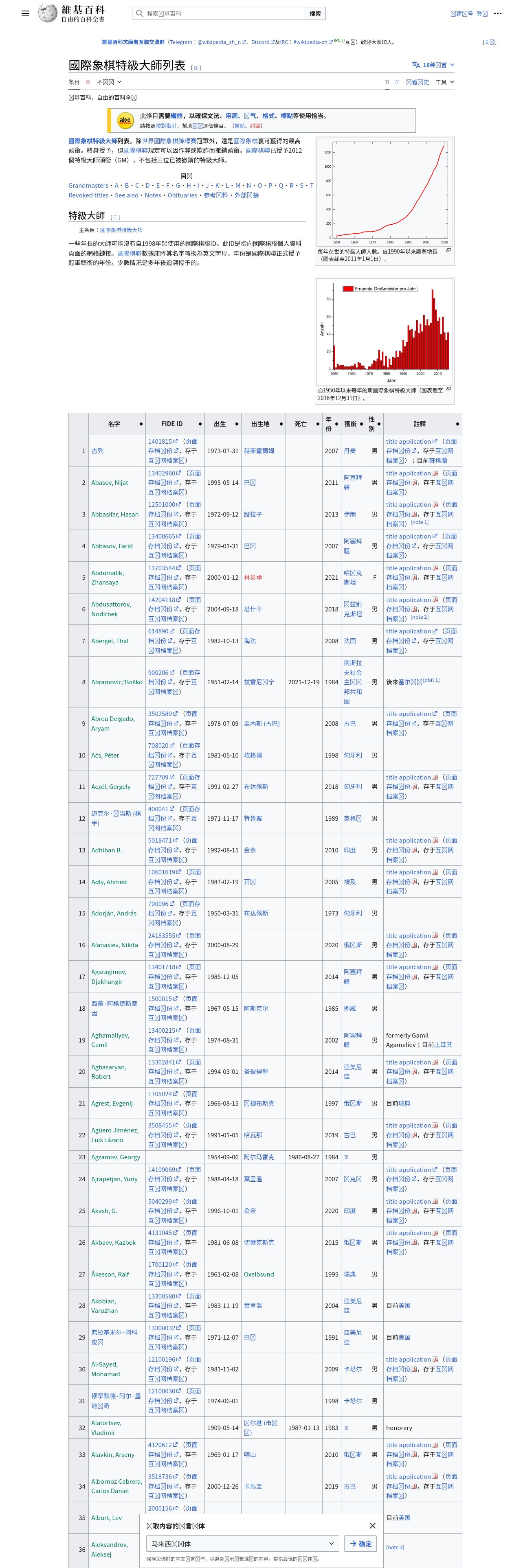The width and height of the screenshot is (523, 1568).
Task: Follow the 赫斯霍爾姆 birthplace link
Action: click(259, 451)
